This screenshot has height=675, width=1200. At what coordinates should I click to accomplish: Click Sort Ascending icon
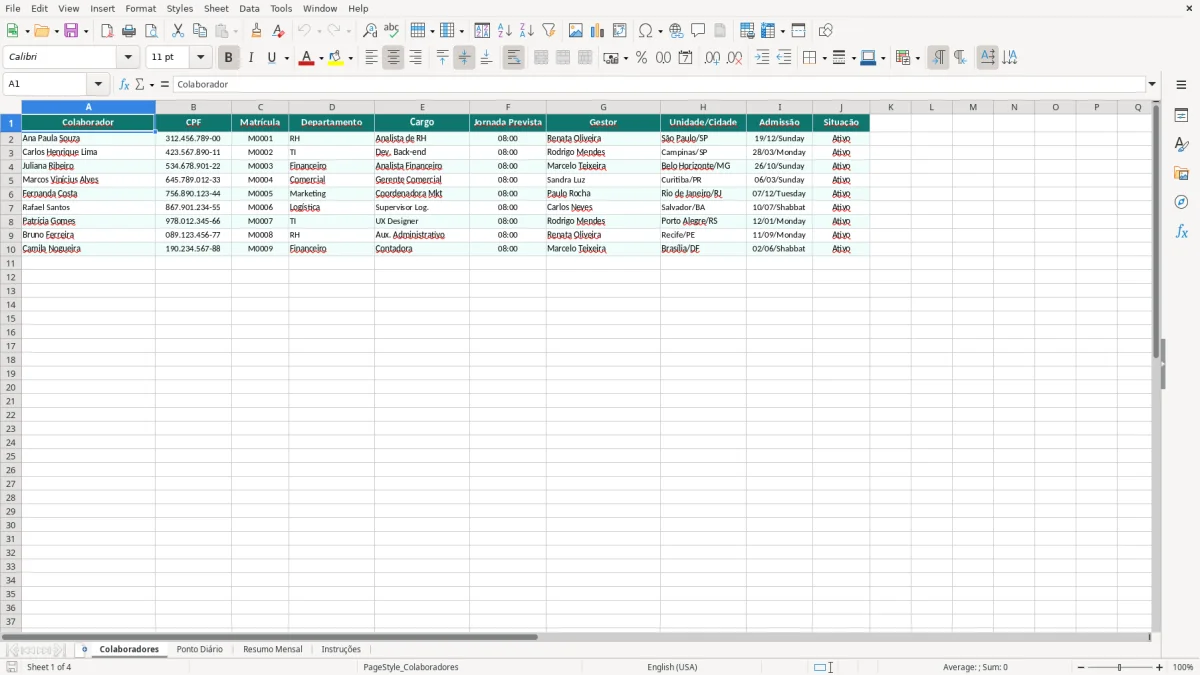[x=504, y=31]
